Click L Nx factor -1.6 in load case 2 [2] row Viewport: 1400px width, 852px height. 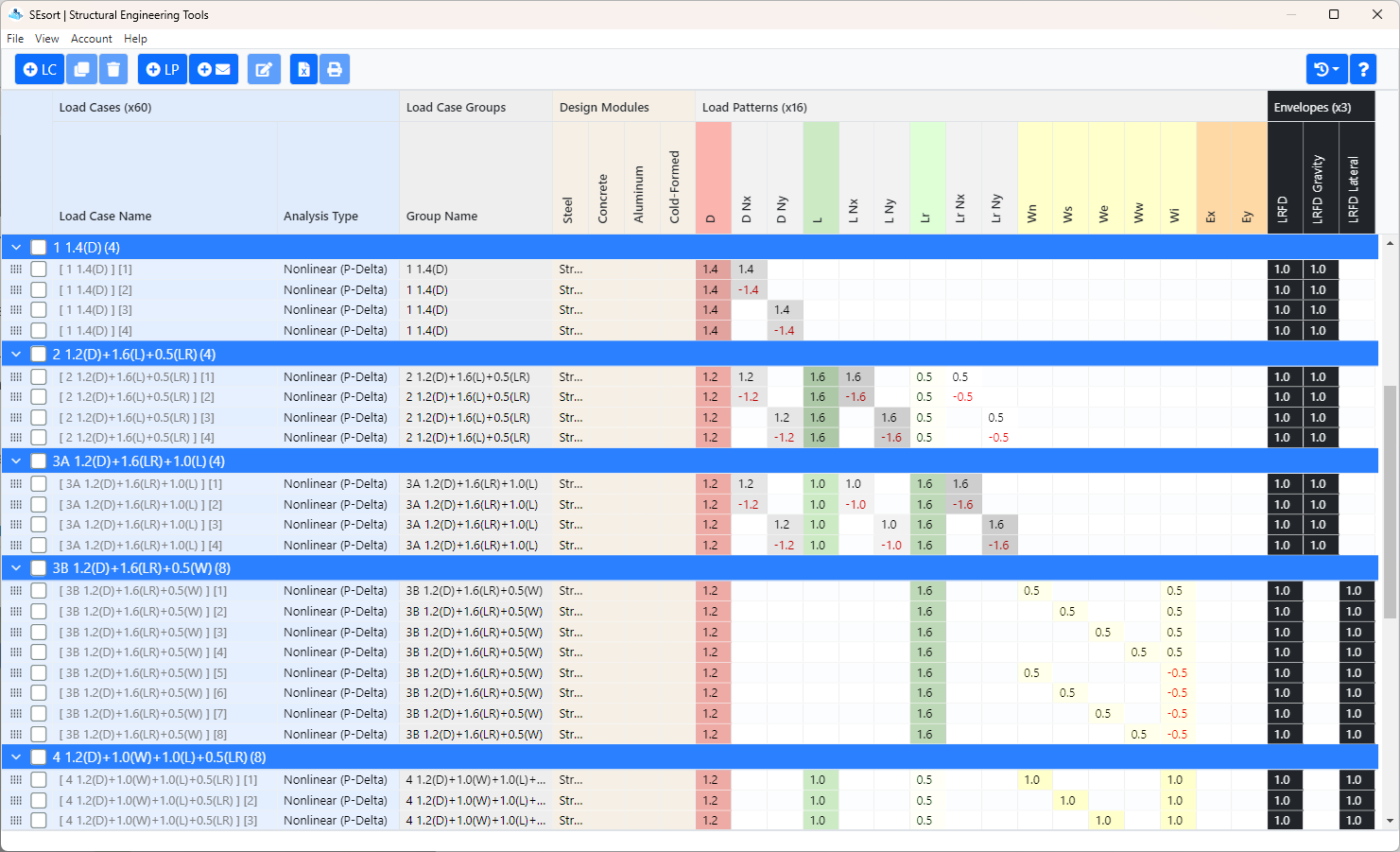click(x=856, y=397)
